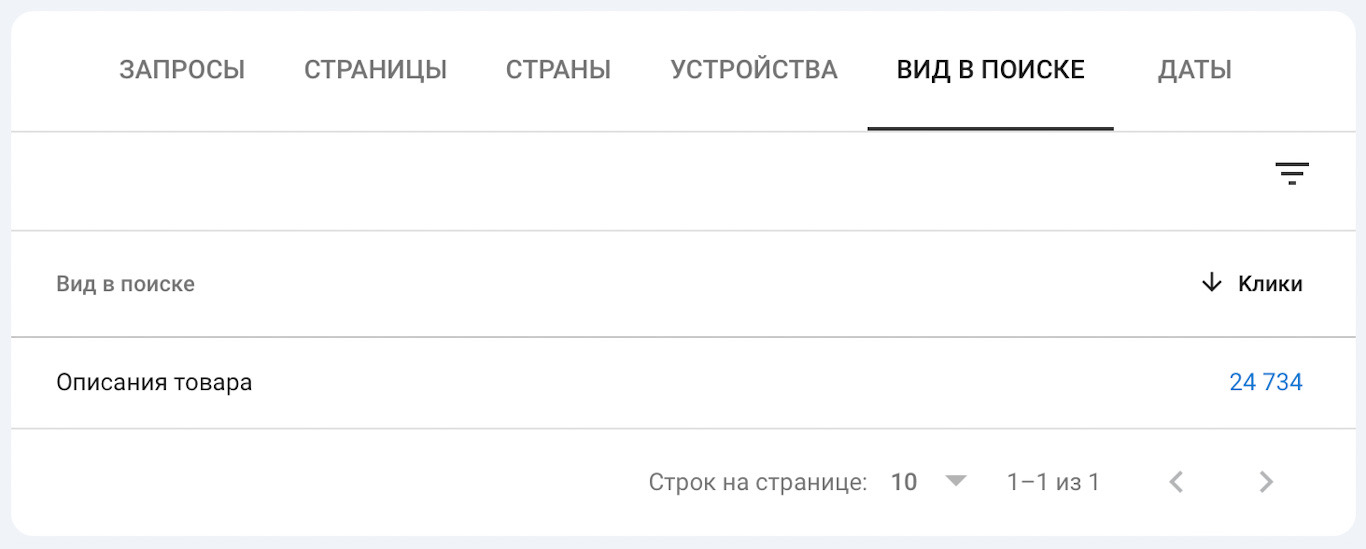The width and height of the screenshot is (1366, 549).
Task: Click the Вид в поиске column header
Action: click(125, 283)
